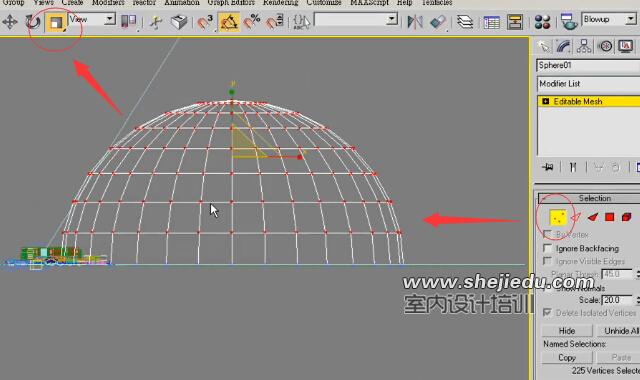640x380 pixels.
Task: Open the Rendering menu
Action: 280,3
